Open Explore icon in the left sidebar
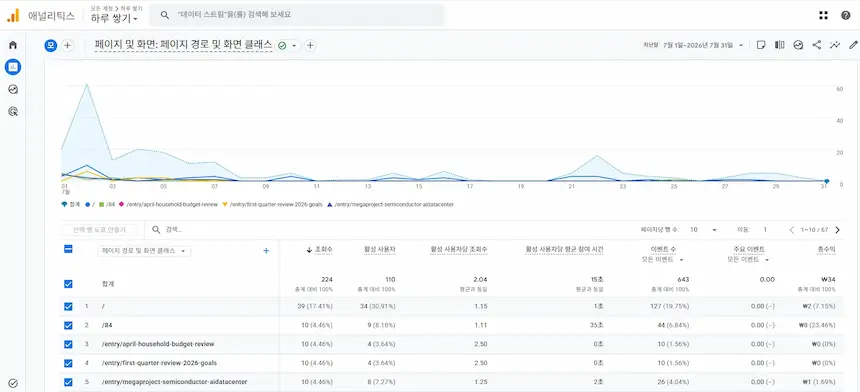860x392 pixels. tap(13, 89)
